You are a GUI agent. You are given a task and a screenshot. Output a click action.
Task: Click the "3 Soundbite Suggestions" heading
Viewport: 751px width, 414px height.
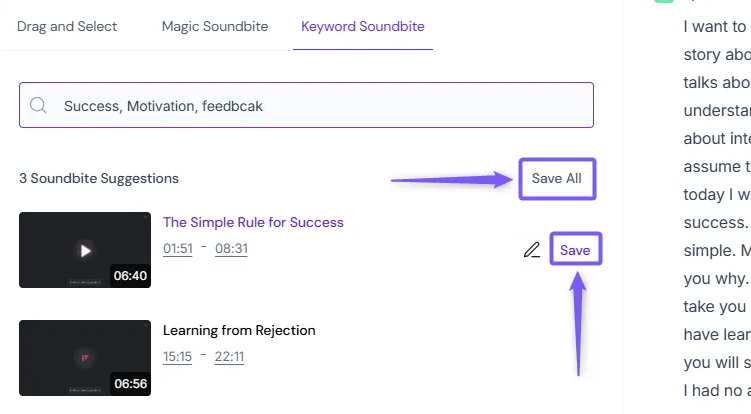point(99,179)
